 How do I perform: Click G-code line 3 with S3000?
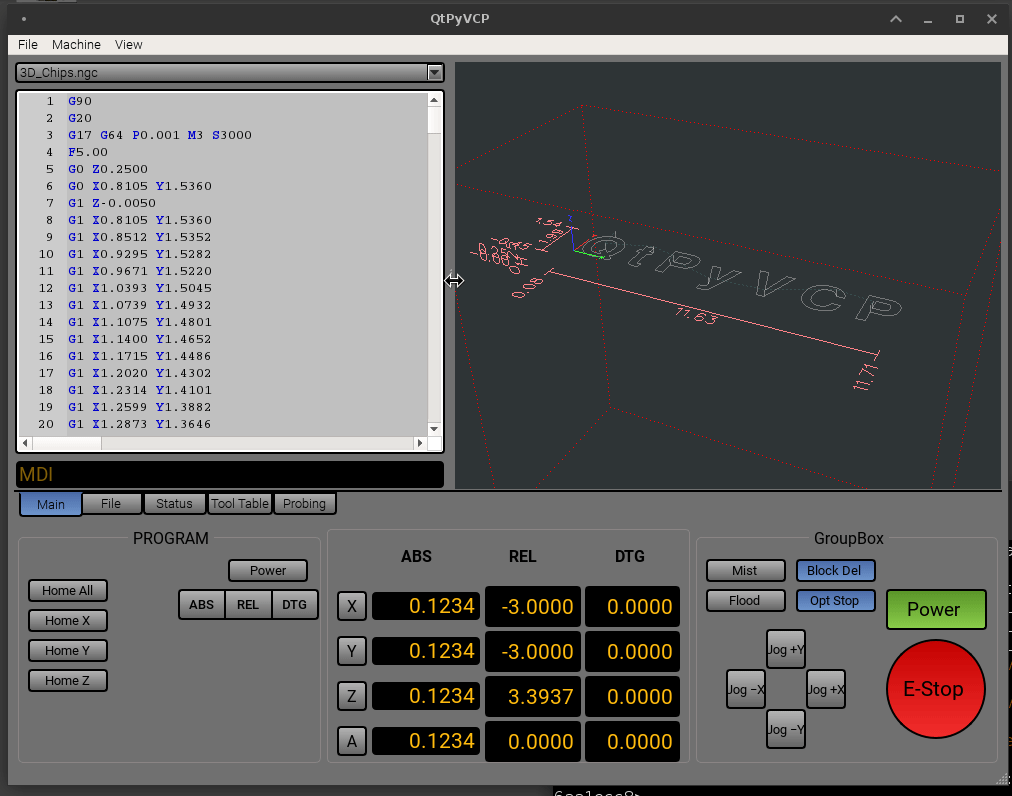coord(160,135)
